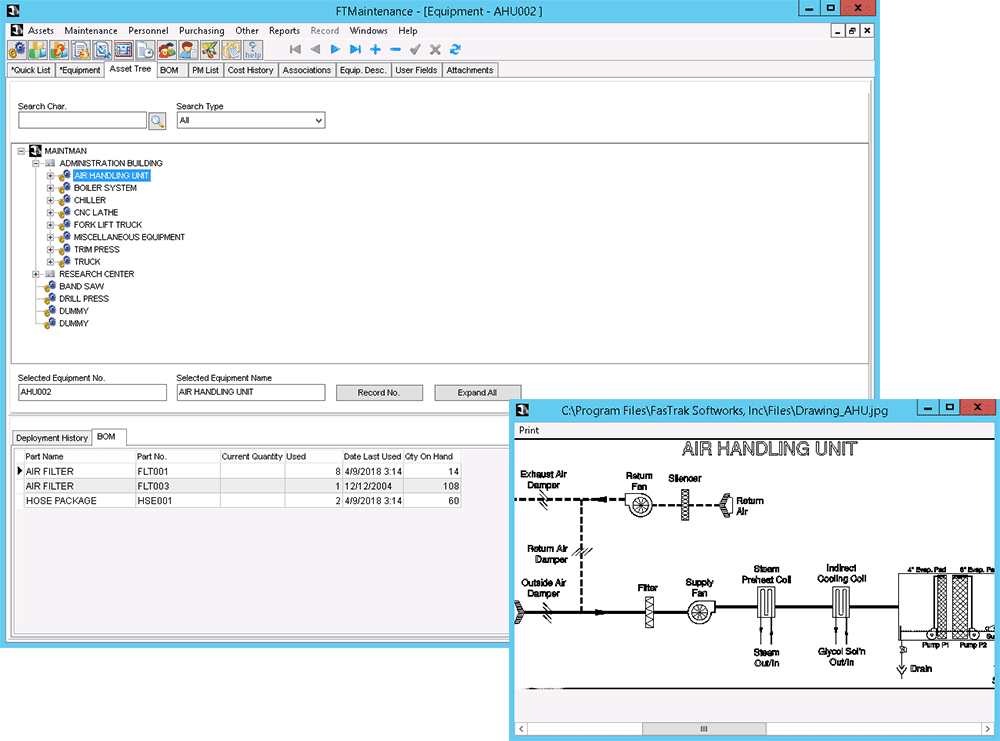
Task: Delete record with minus icon
Action: click(x=395, y=50)
